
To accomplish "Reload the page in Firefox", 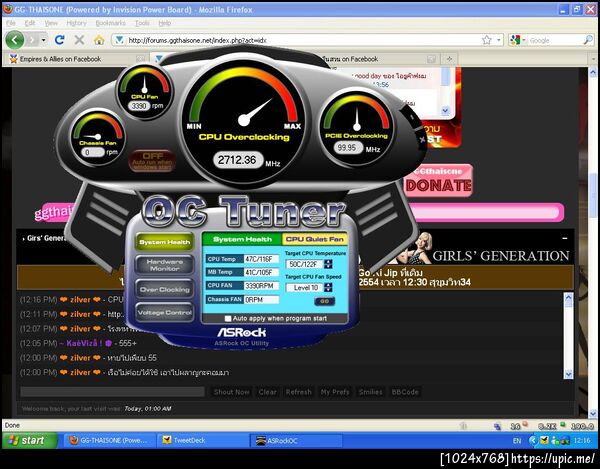I will pos(59,40).
